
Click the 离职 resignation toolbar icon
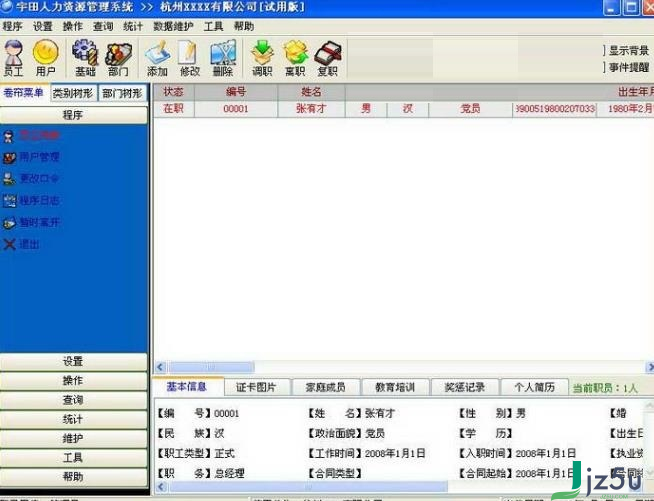tap(295, 58)
